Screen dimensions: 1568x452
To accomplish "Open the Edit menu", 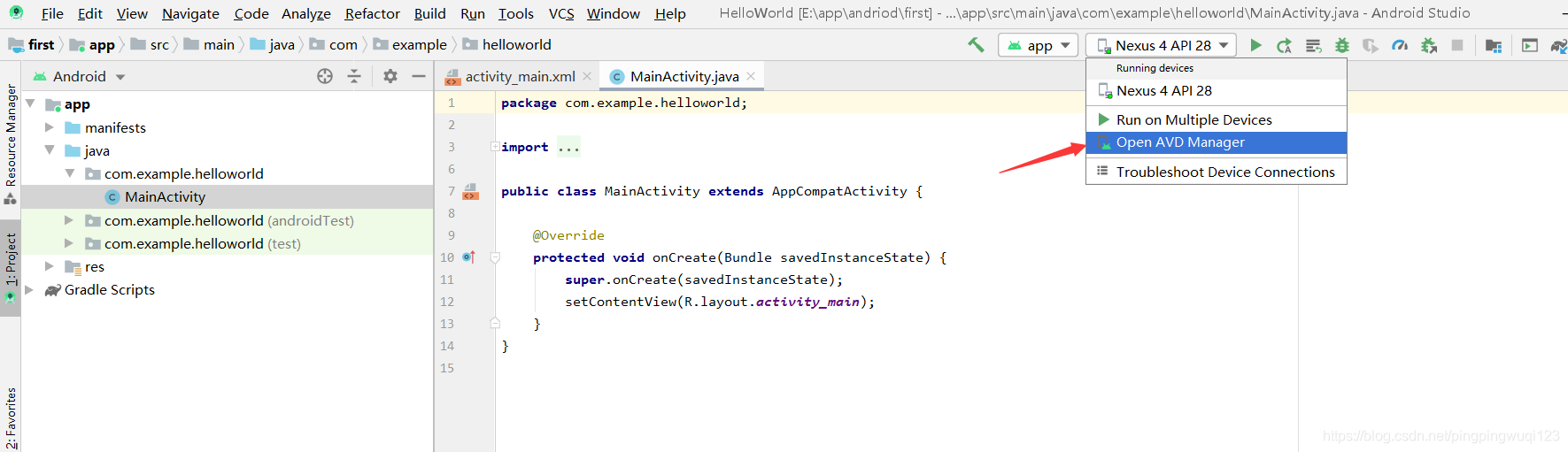I will [x=89, y=13].
